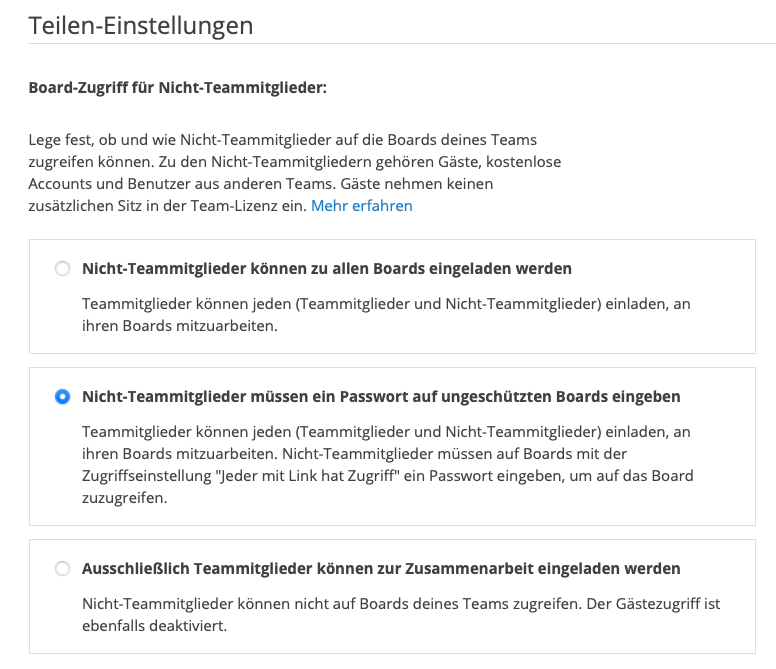Select the password-required radio button for unprotected boards

(x=62, y=397)
